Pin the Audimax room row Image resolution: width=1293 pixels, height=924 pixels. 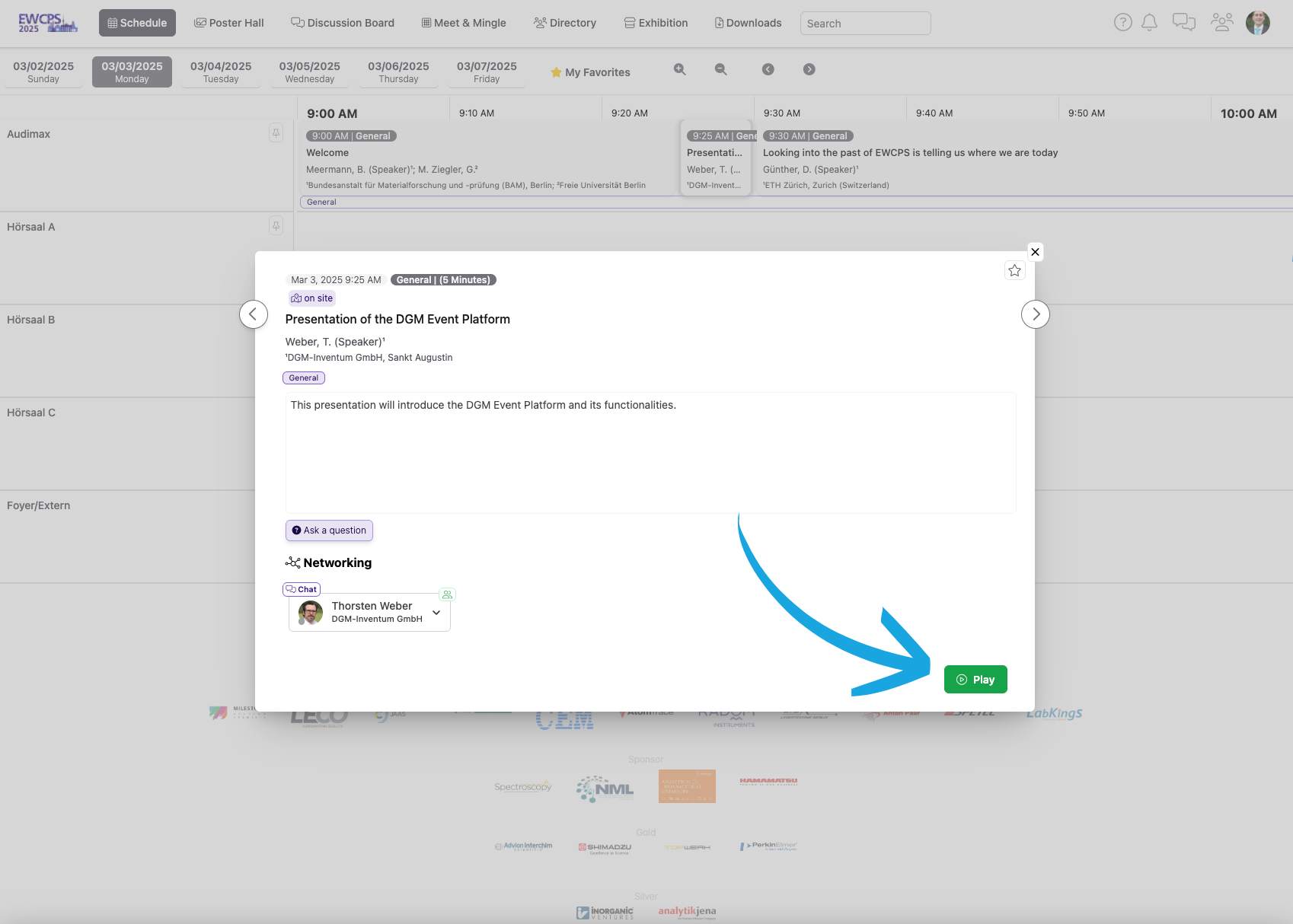pyautogui.click(x=276, y=133)
